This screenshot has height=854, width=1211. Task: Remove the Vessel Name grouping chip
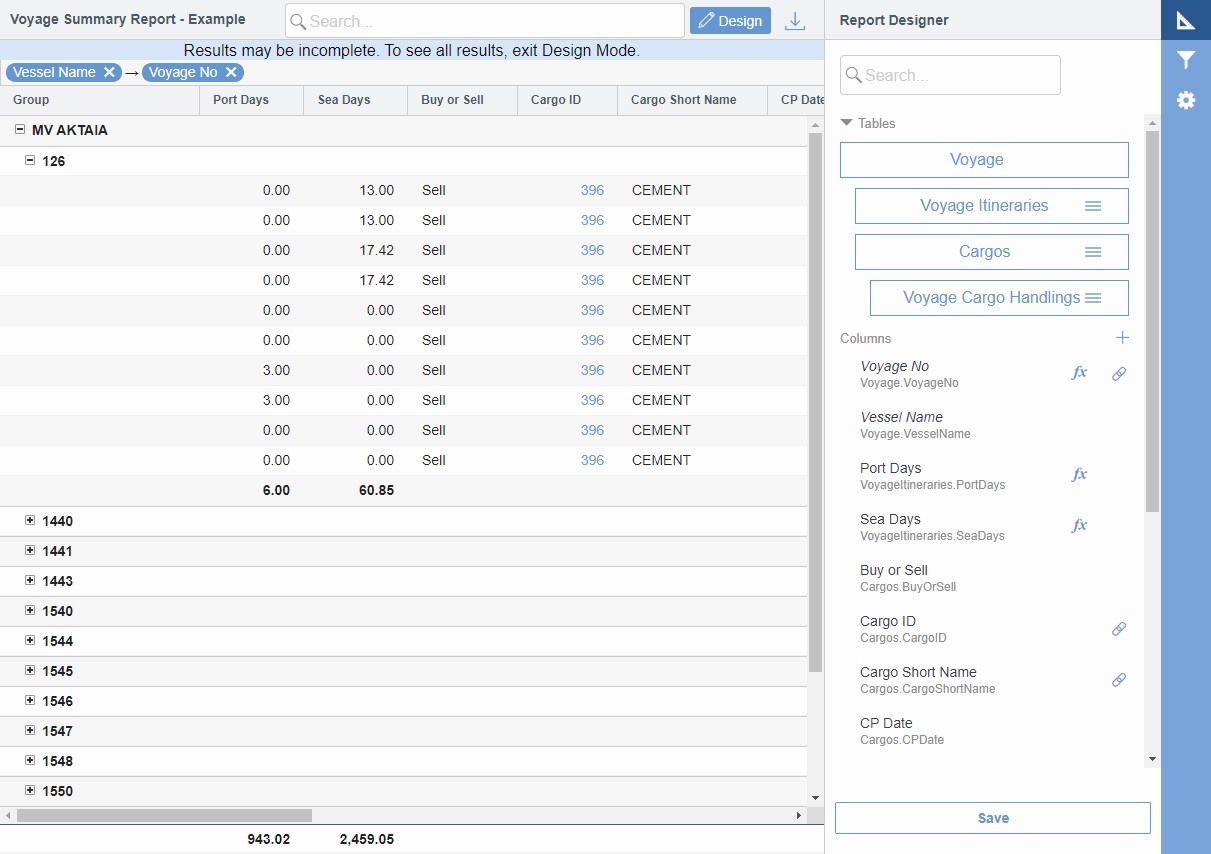[110, 72]
